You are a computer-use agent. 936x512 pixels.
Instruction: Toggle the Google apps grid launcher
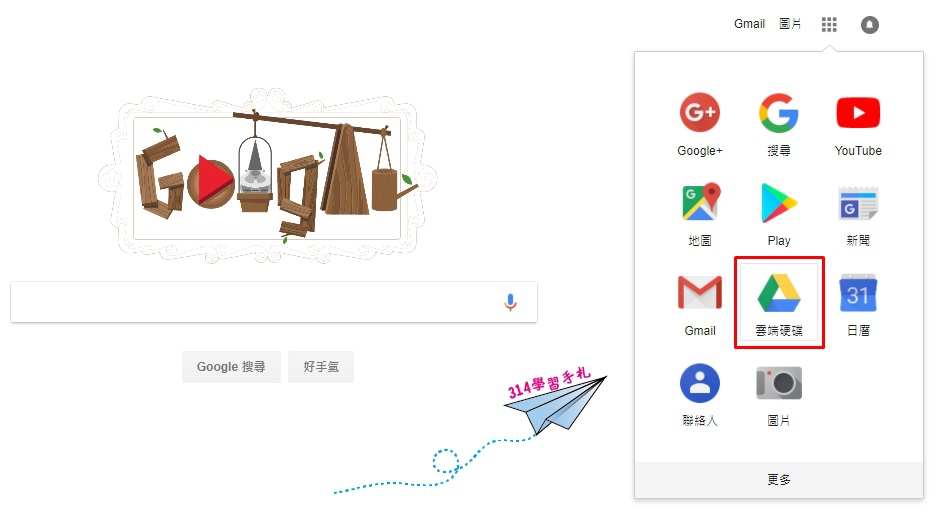(829, 24)
